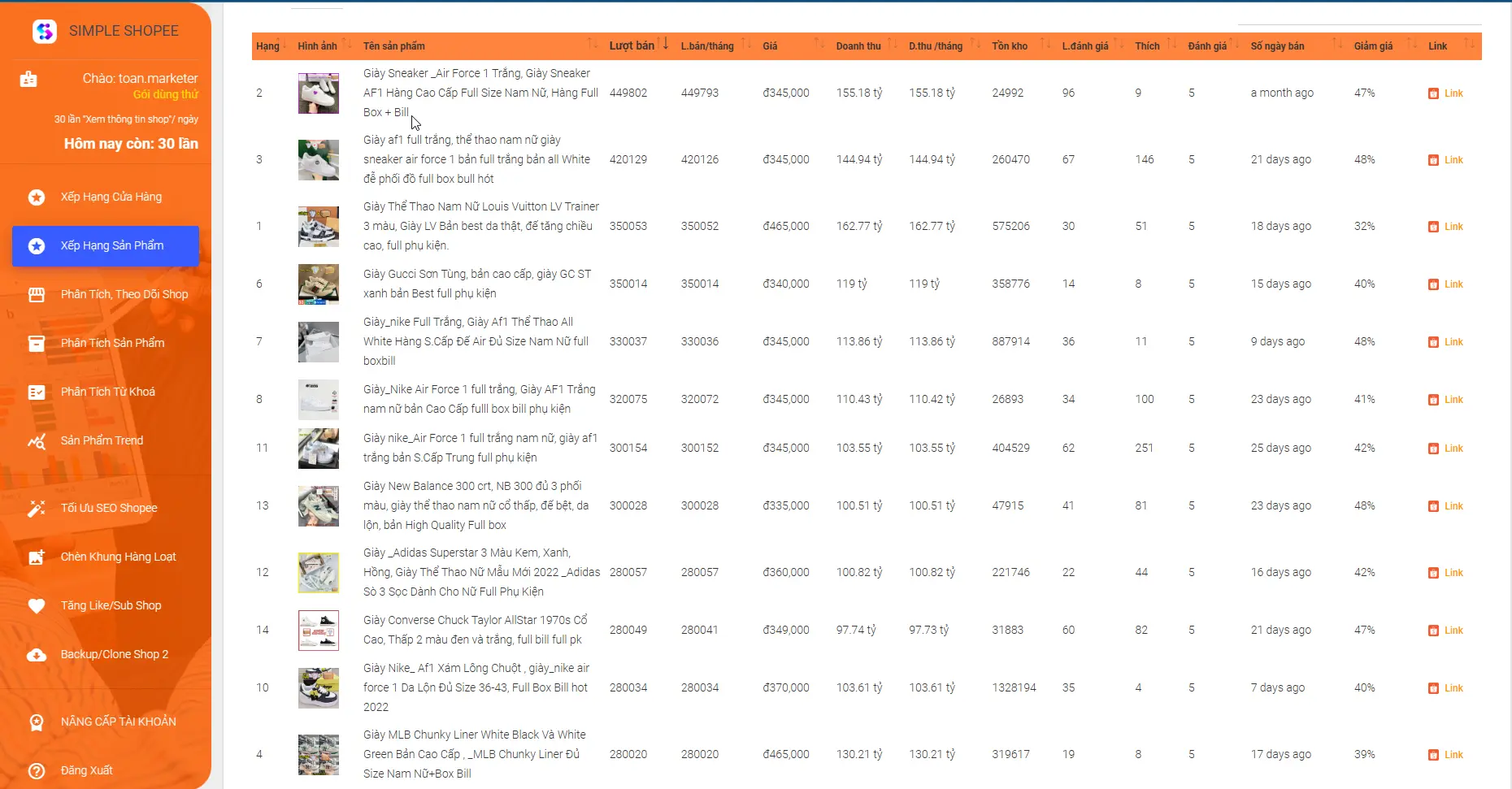Open Sản Phẩm Trend section
The height and width of the screenshot is (789, 1512).
pyautogui.click(x=106, y=440)
